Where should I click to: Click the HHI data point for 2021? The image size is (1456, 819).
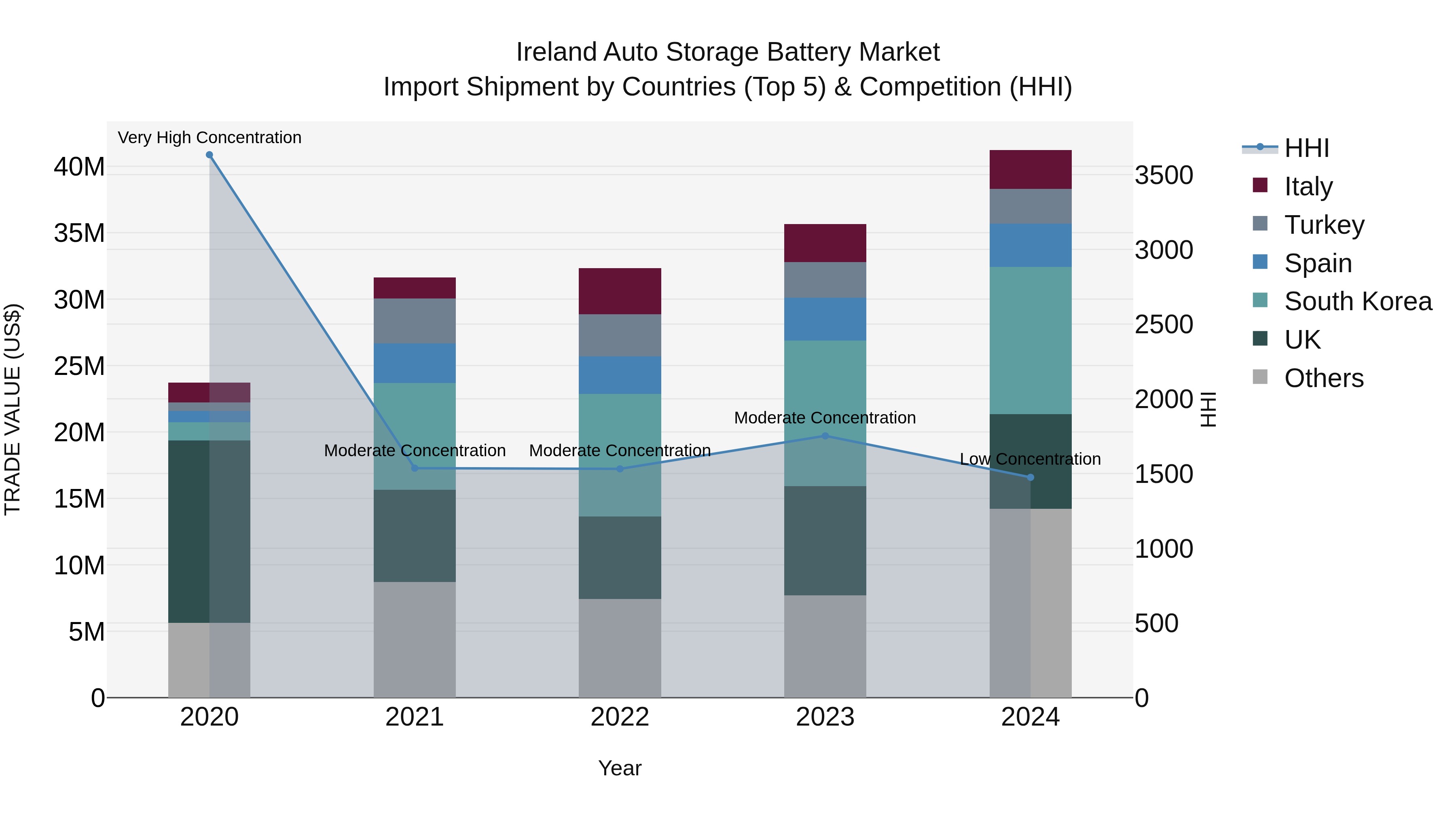coord(414,468)
